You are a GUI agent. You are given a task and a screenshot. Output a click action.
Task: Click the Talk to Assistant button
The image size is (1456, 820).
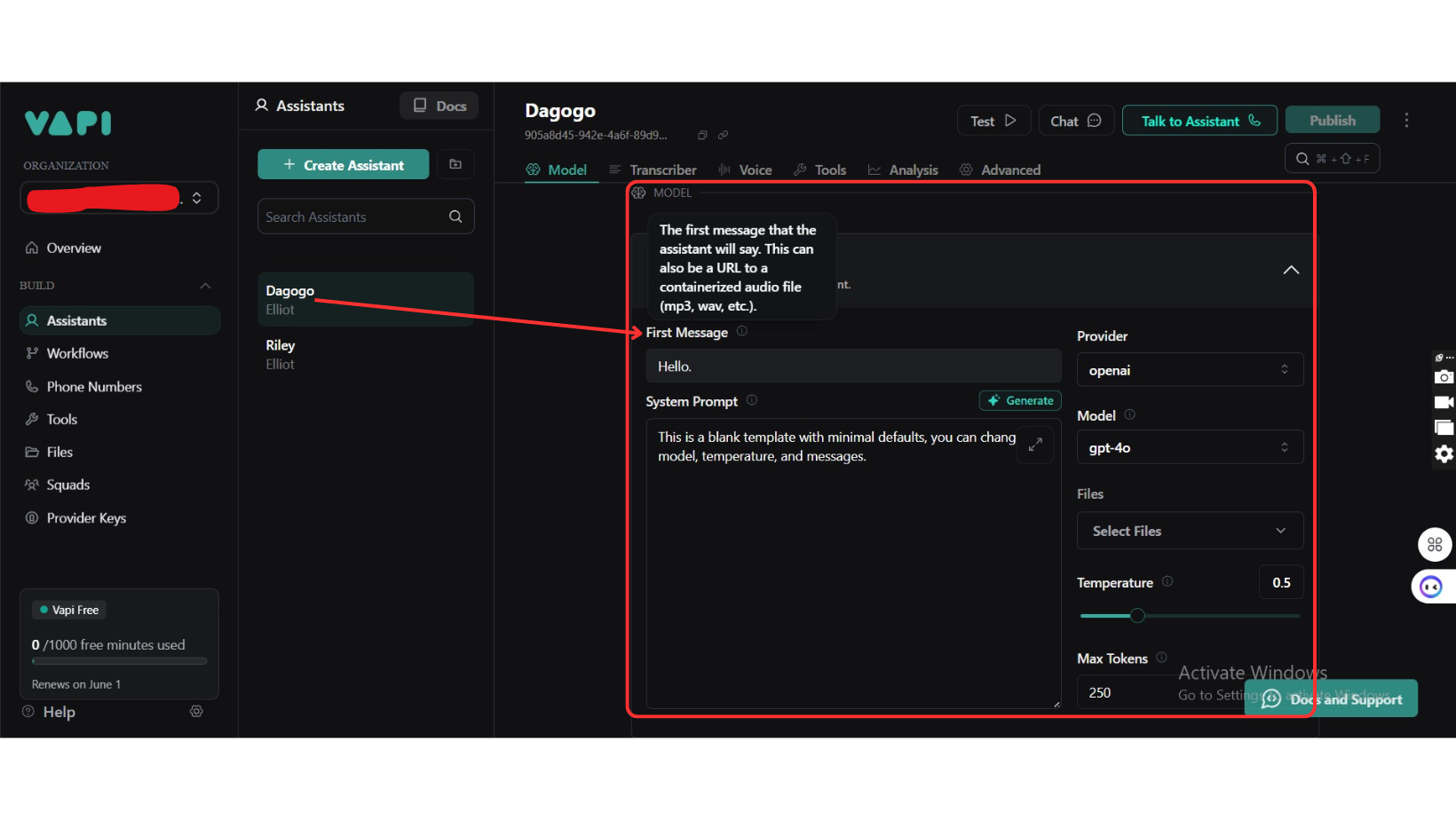[x=1199, y=121]
